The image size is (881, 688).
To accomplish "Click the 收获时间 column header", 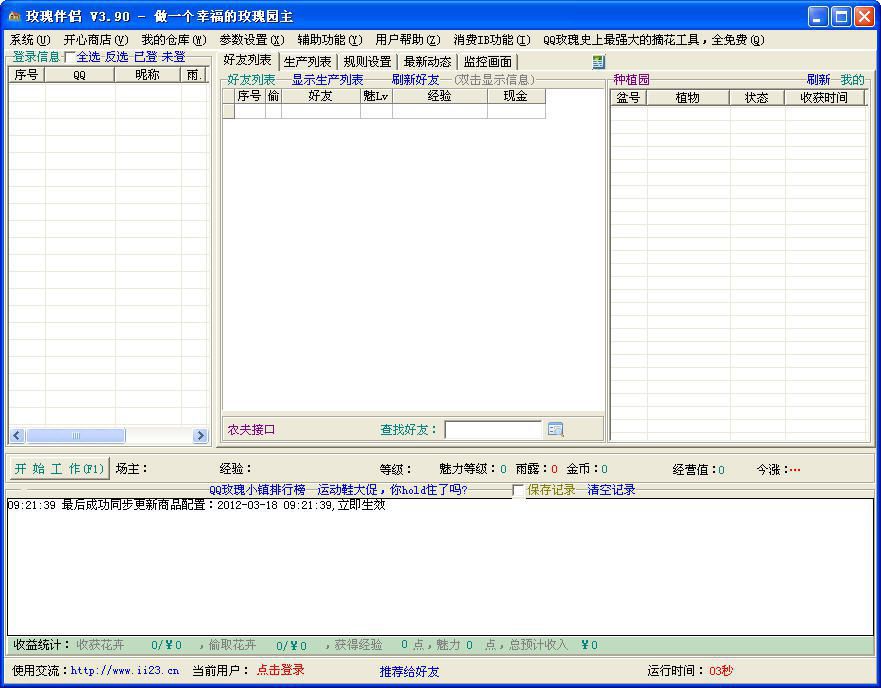I will click(824, 98).
